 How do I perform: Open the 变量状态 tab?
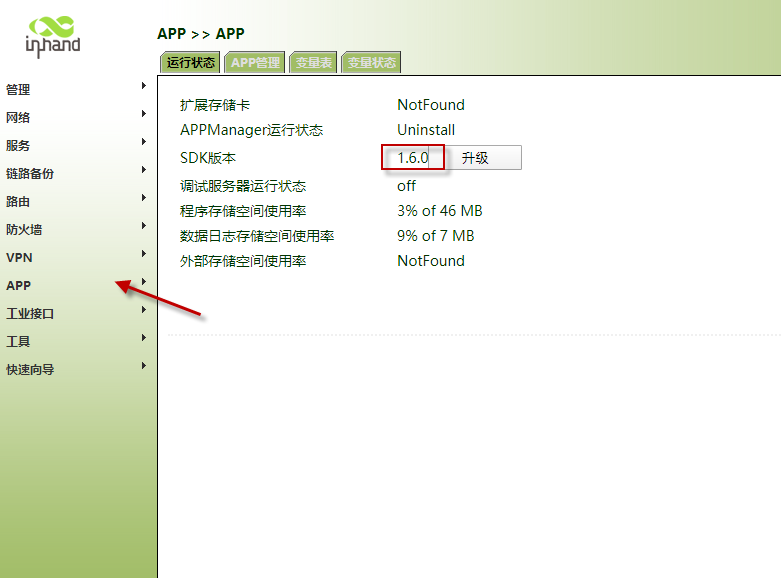(371, 63)
